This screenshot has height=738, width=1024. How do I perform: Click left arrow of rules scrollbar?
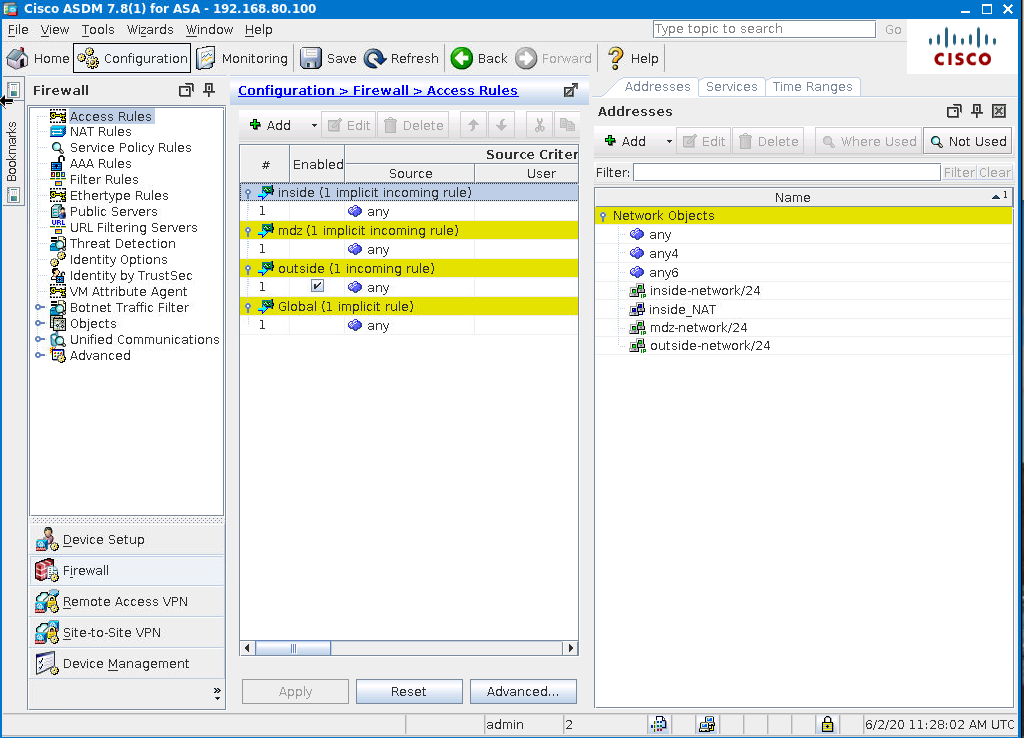[x=248, y=648]
